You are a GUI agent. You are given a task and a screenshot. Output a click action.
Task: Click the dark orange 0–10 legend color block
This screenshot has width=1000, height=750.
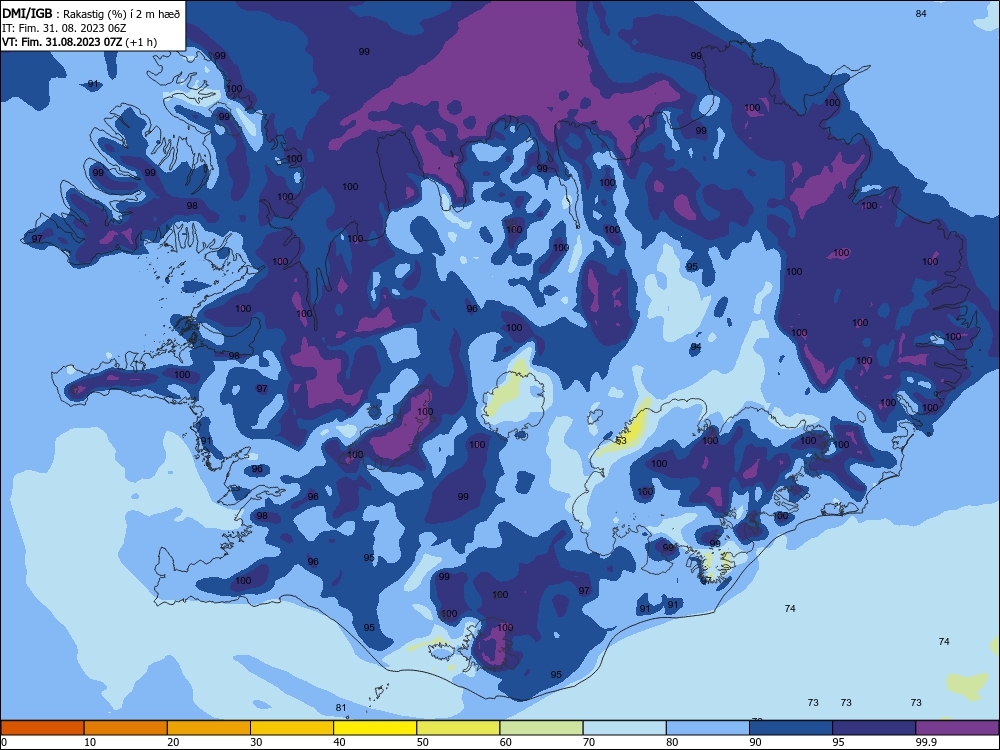42,728
